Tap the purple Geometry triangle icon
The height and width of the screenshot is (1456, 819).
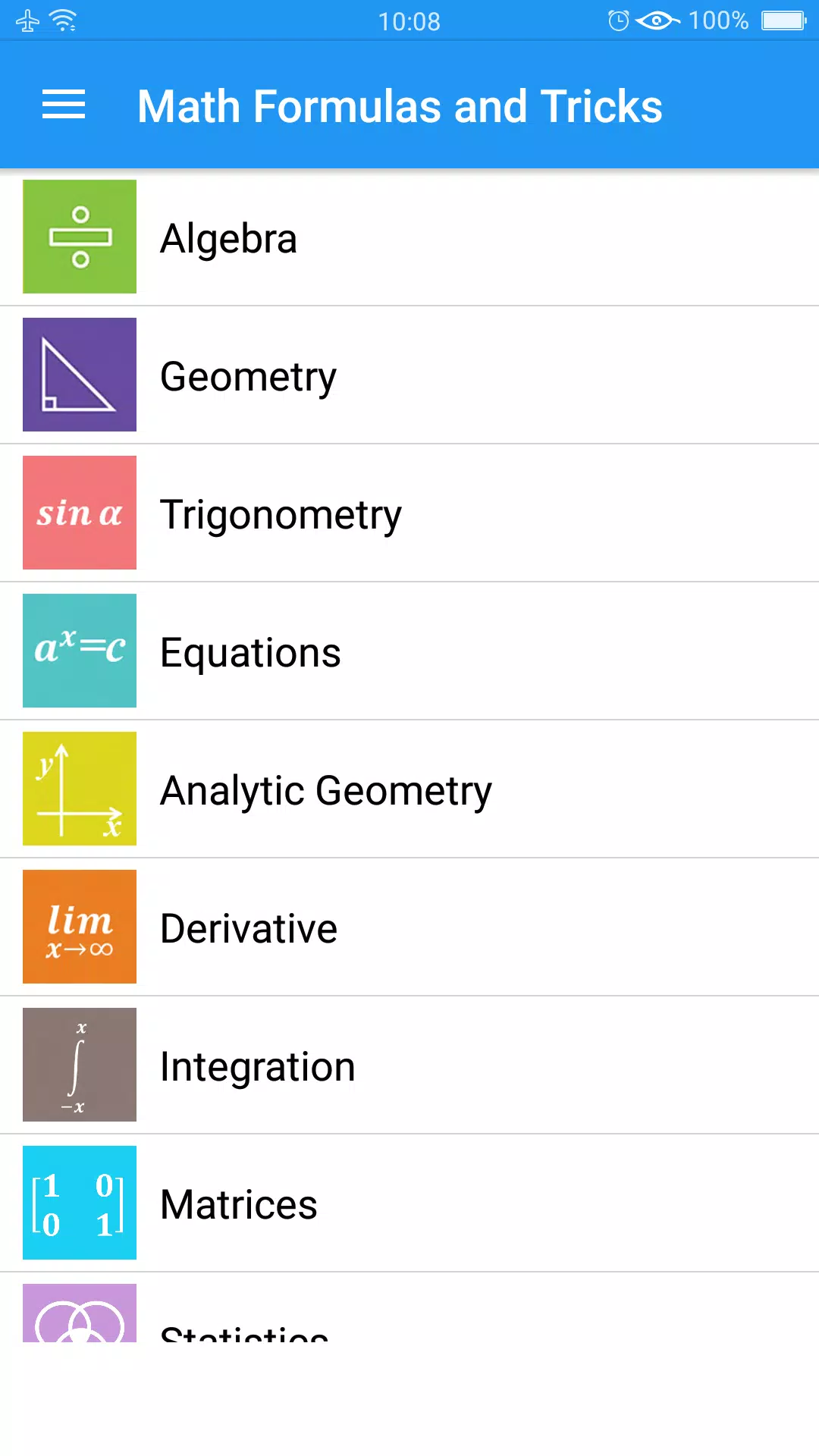tap(80, 375)
